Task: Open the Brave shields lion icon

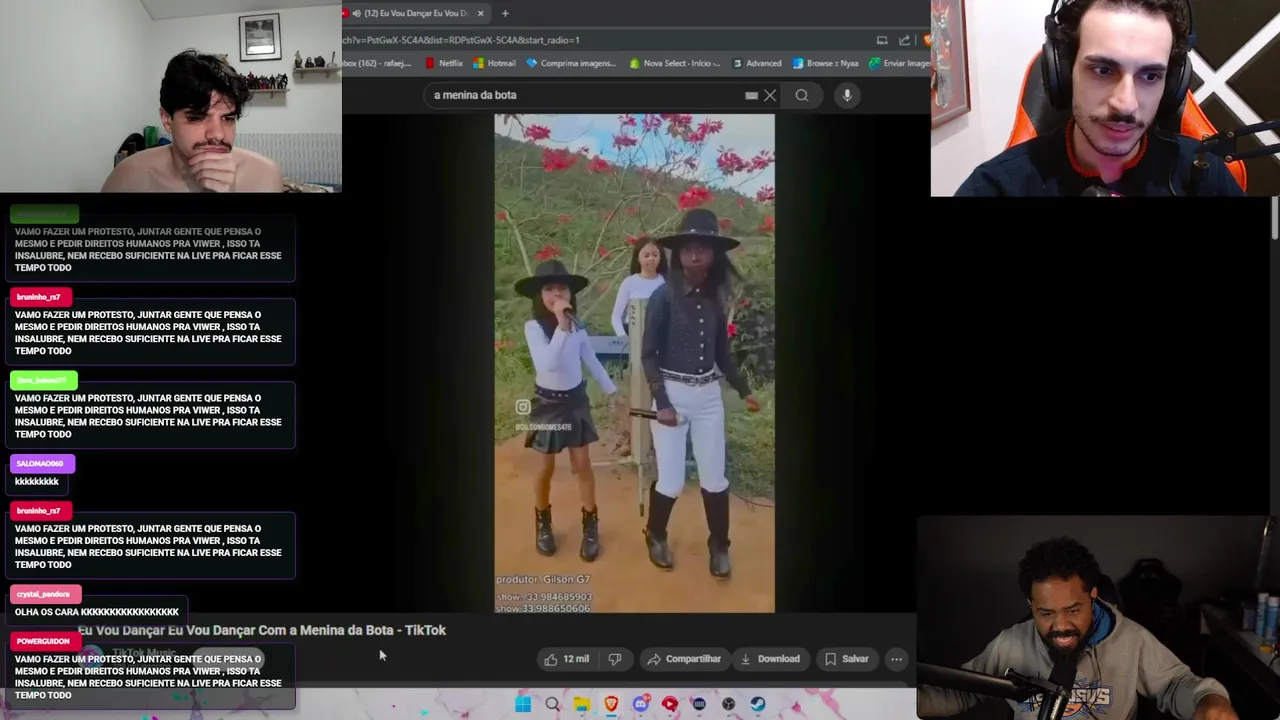Action: coord(926,40)
